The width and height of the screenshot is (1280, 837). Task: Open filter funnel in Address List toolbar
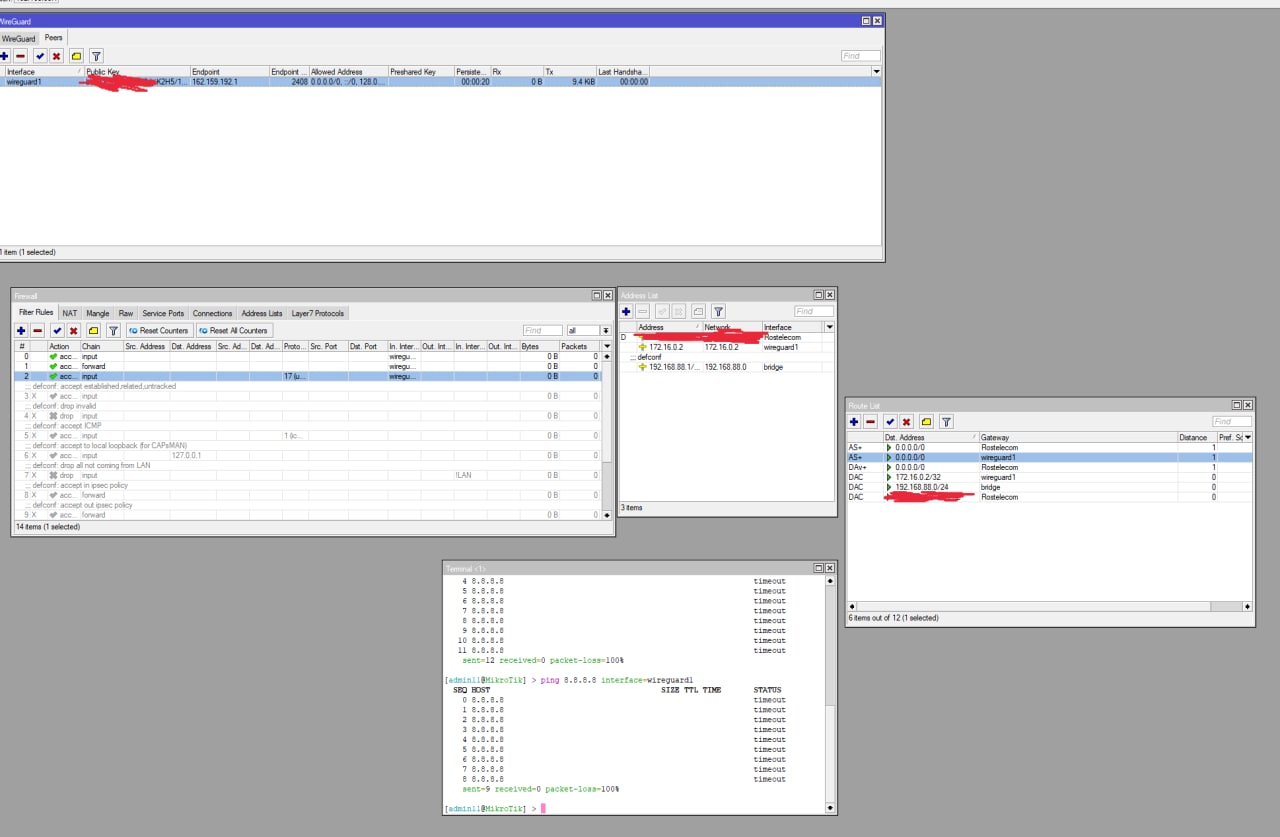click(x=718, y=311)
